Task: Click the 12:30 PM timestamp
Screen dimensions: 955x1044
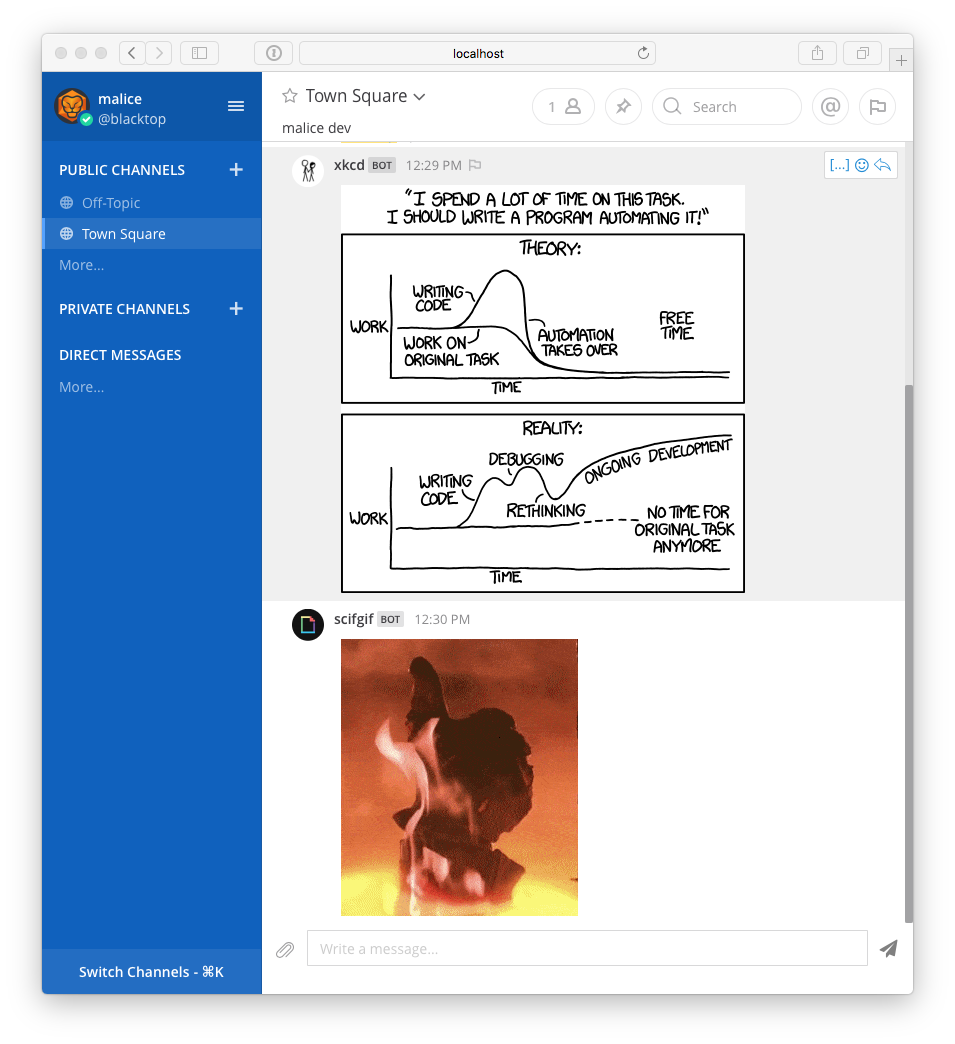Action: tap(442, 619)
